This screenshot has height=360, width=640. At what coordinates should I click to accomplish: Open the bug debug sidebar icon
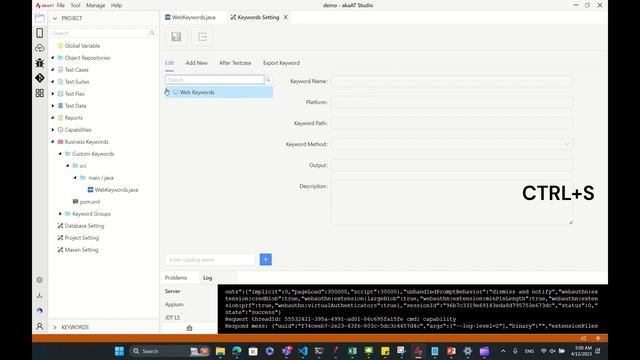(40, 63)
